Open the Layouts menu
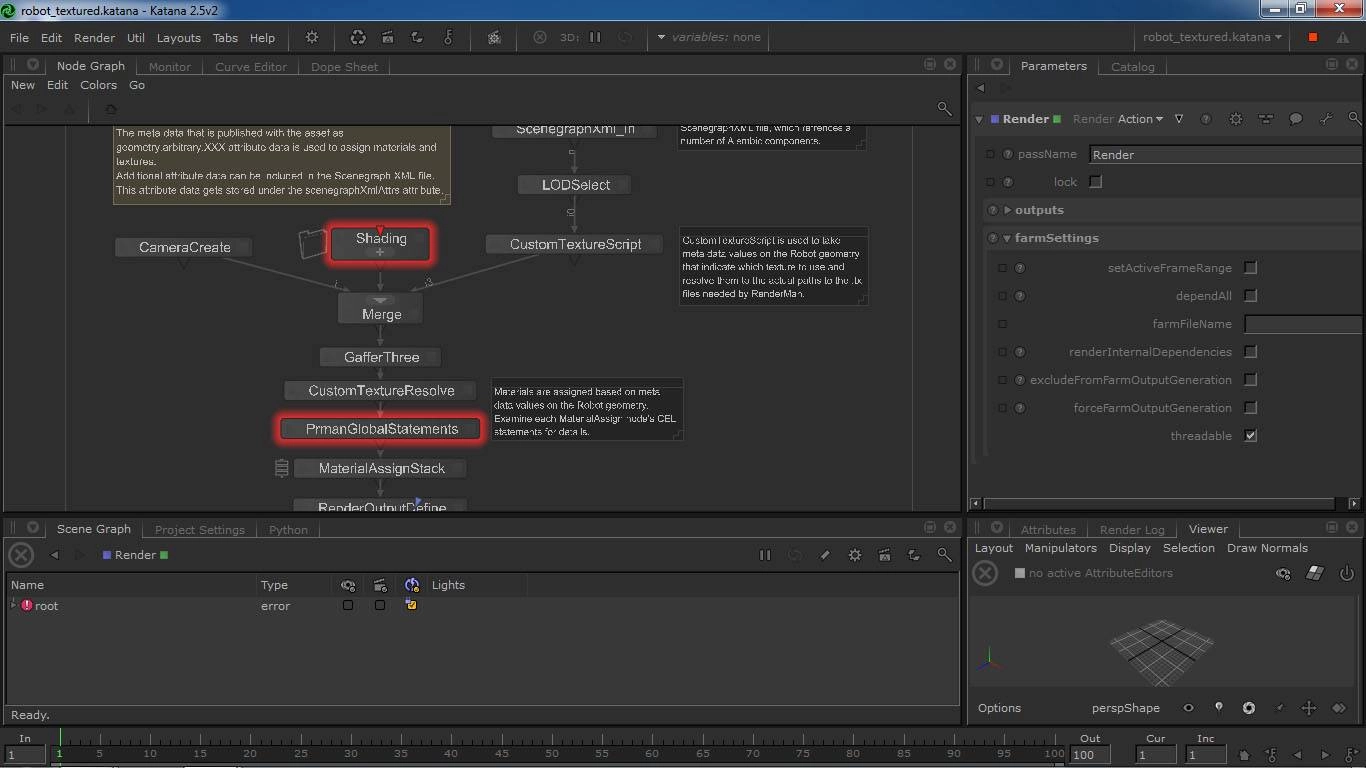The width and height of the screenshot is (1366, 768). [x=179, y=38]
